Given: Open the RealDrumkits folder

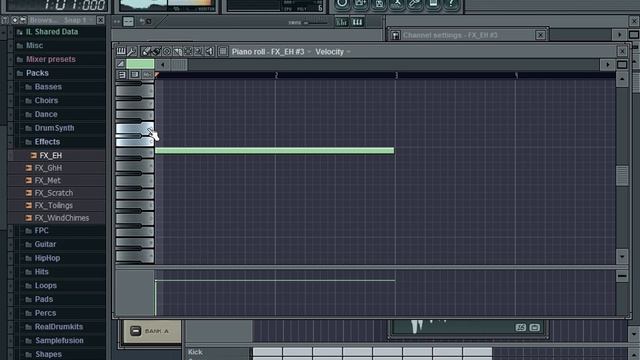Looking at the screenshot, I should [x=59, y=327].
